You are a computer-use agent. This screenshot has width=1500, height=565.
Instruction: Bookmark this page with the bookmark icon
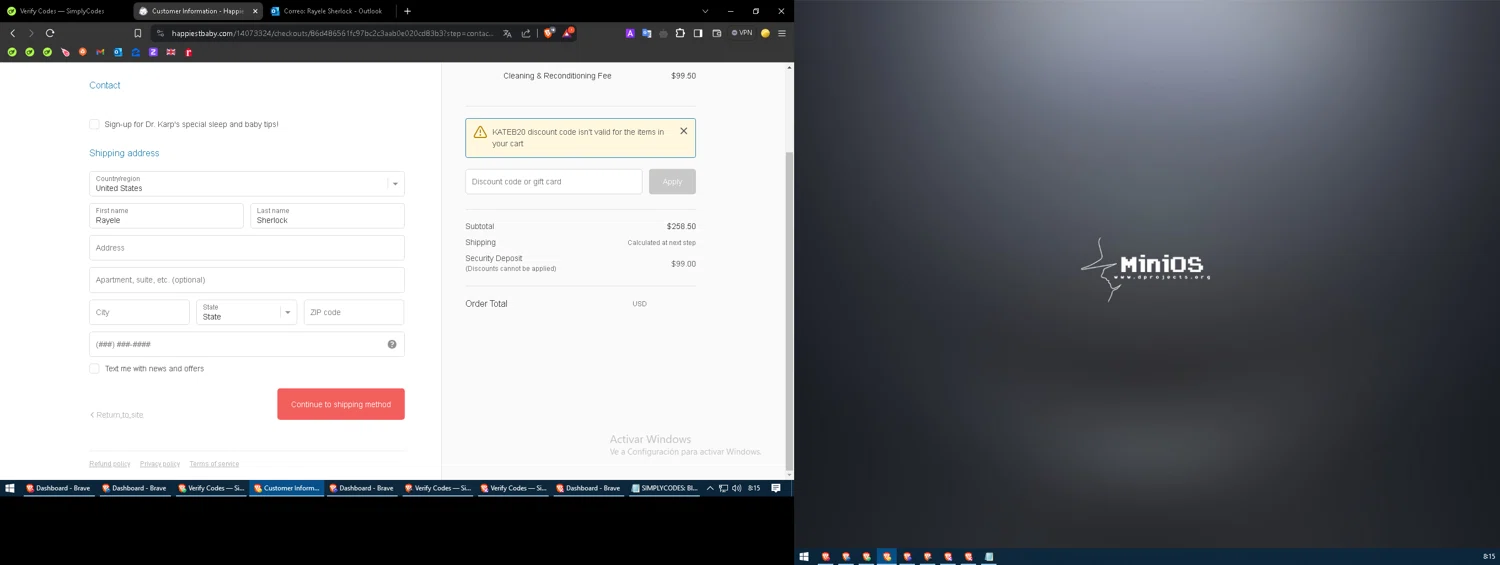tap(138, 33)
